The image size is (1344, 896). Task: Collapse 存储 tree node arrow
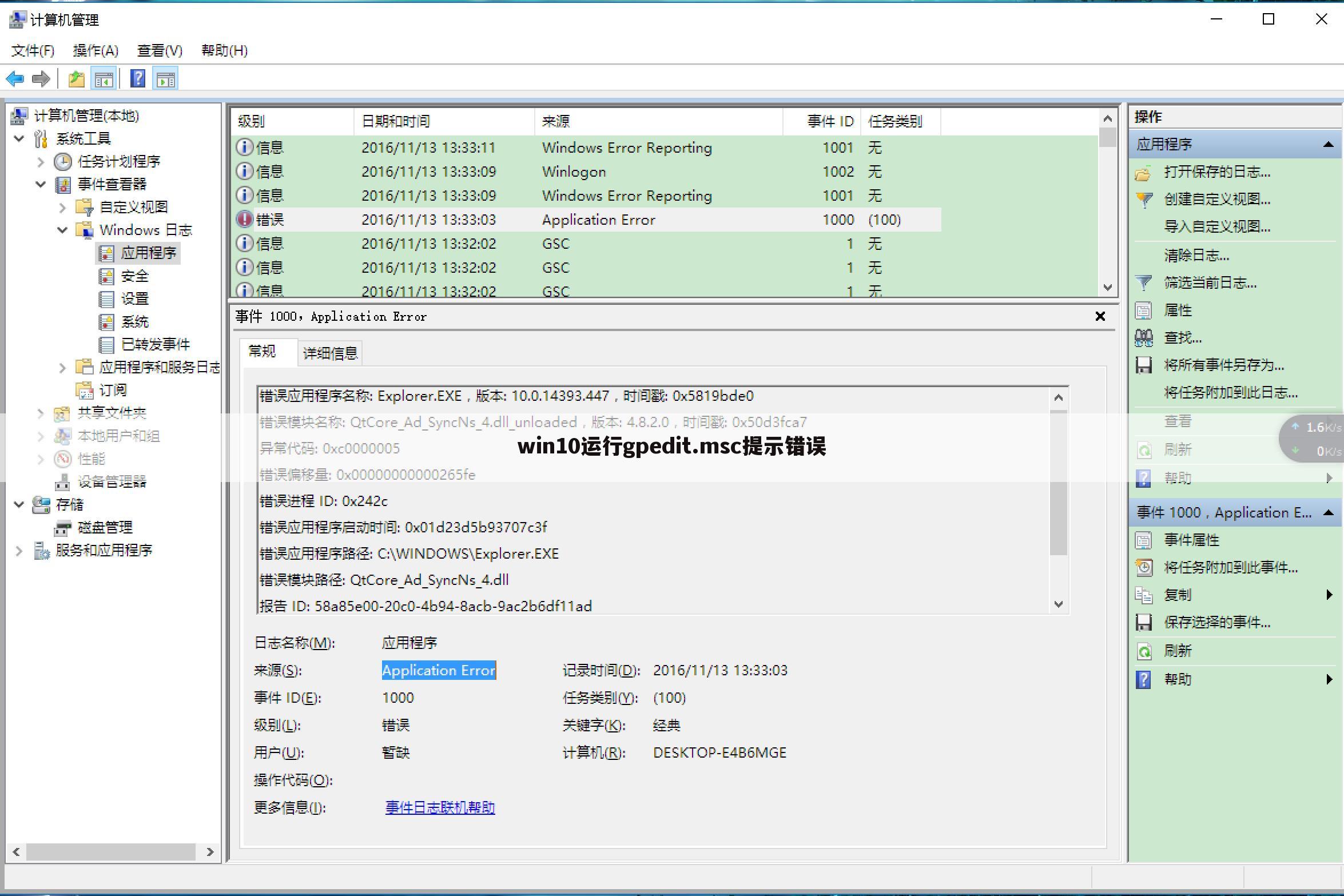tap(19, 504)
